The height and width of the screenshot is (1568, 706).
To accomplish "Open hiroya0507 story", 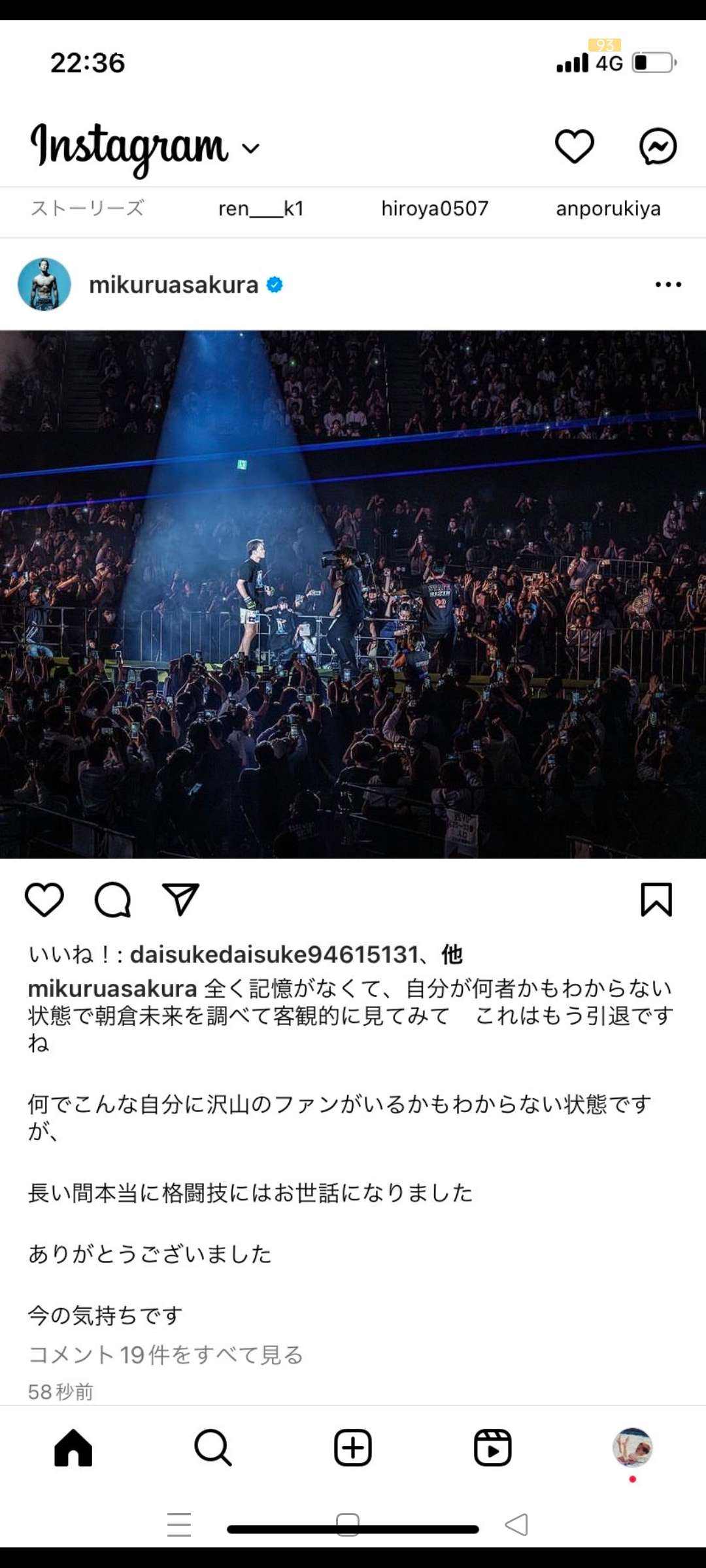I will pos(435,208).
